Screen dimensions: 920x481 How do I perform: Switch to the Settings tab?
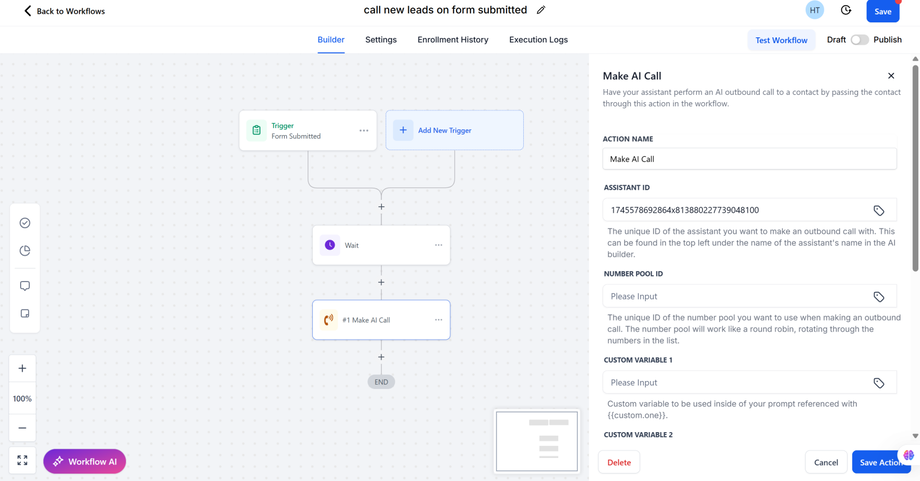[x=381, y=40]
